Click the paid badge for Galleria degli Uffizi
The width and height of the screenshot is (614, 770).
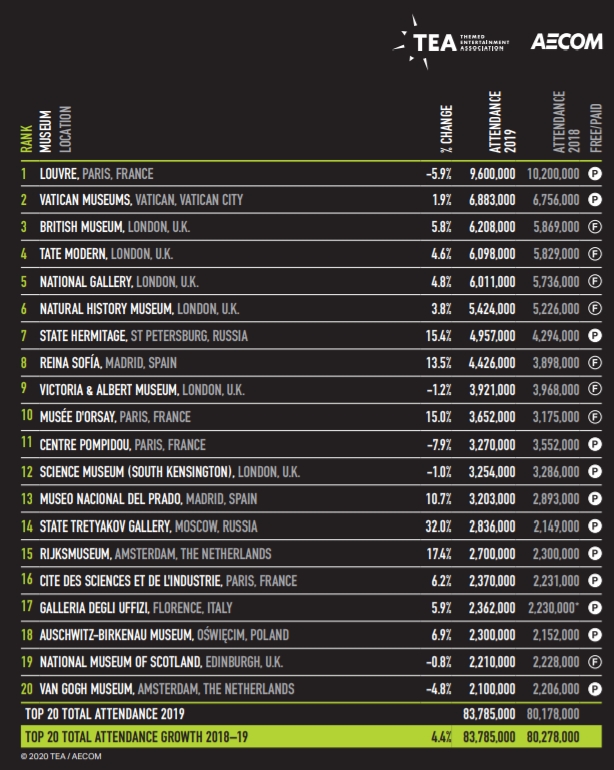click(595, 608)
